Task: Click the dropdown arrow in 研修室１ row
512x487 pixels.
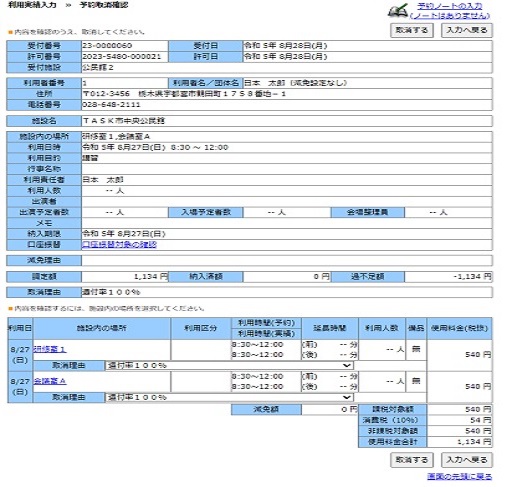Action: 347,366
